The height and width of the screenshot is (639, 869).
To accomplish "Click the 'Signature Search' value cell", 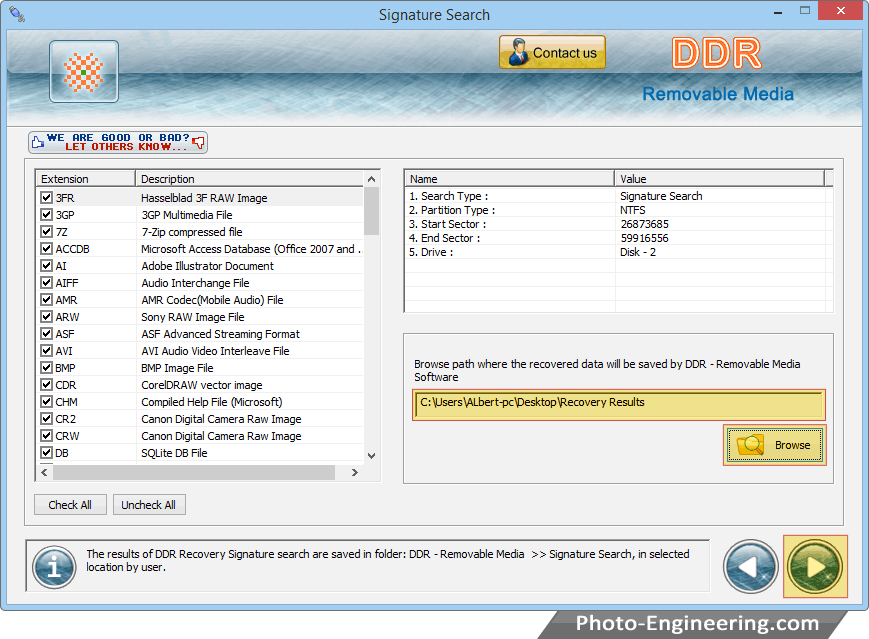I will [x=661, y=196].
